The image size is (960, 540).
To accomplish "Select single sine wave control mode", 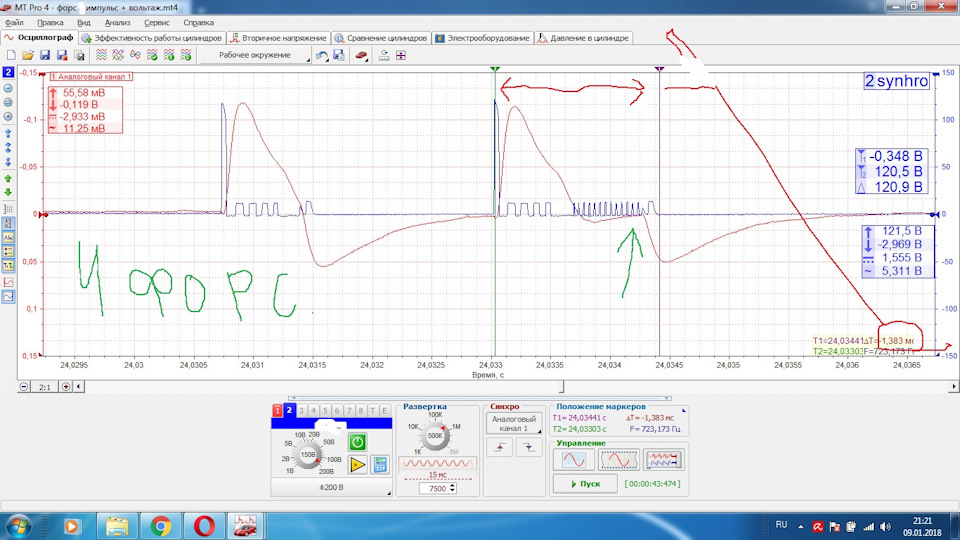I will click(x=574, y=459).
